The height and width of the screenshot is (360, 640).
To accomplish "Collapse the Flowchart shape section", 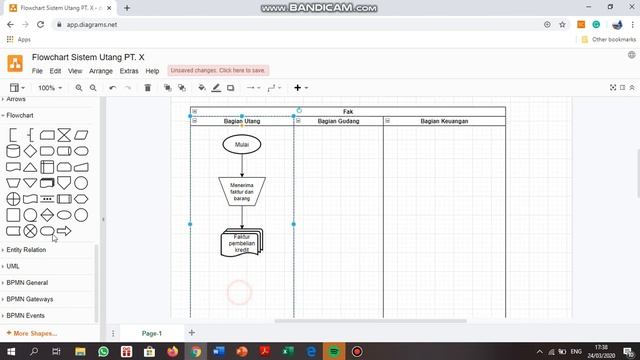I will point(19,116).
